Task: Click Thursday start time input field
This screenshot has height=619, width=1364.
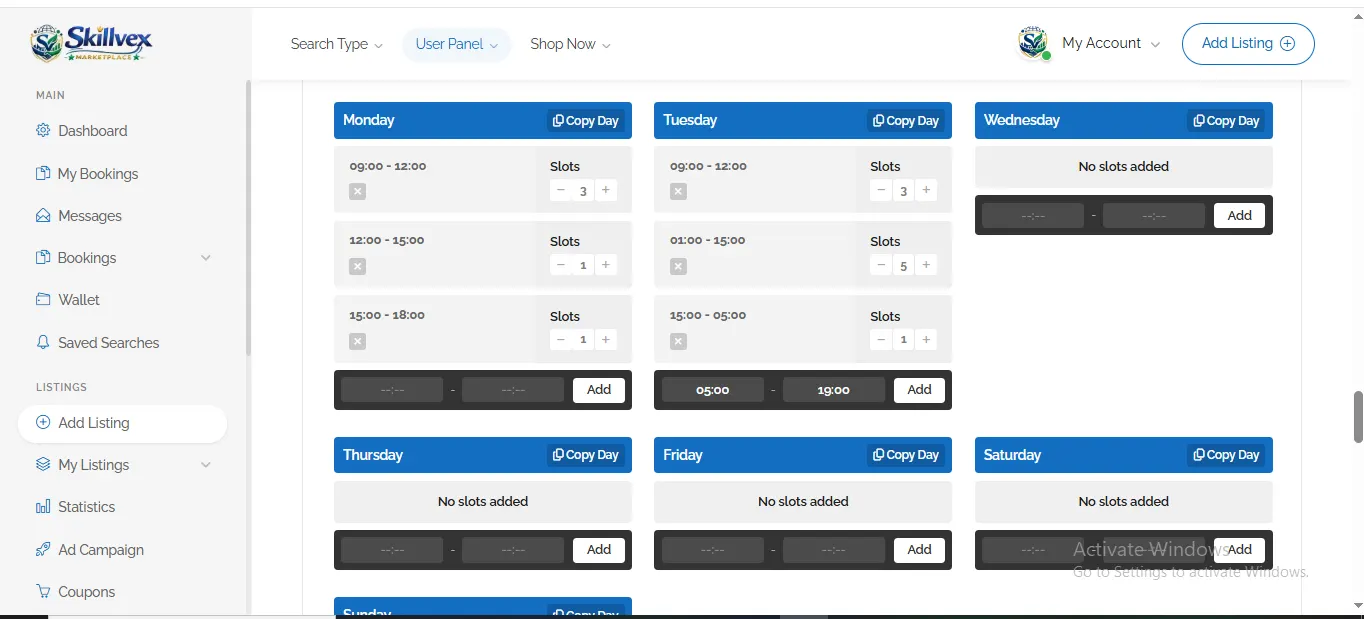Action: tap(392, 550)
